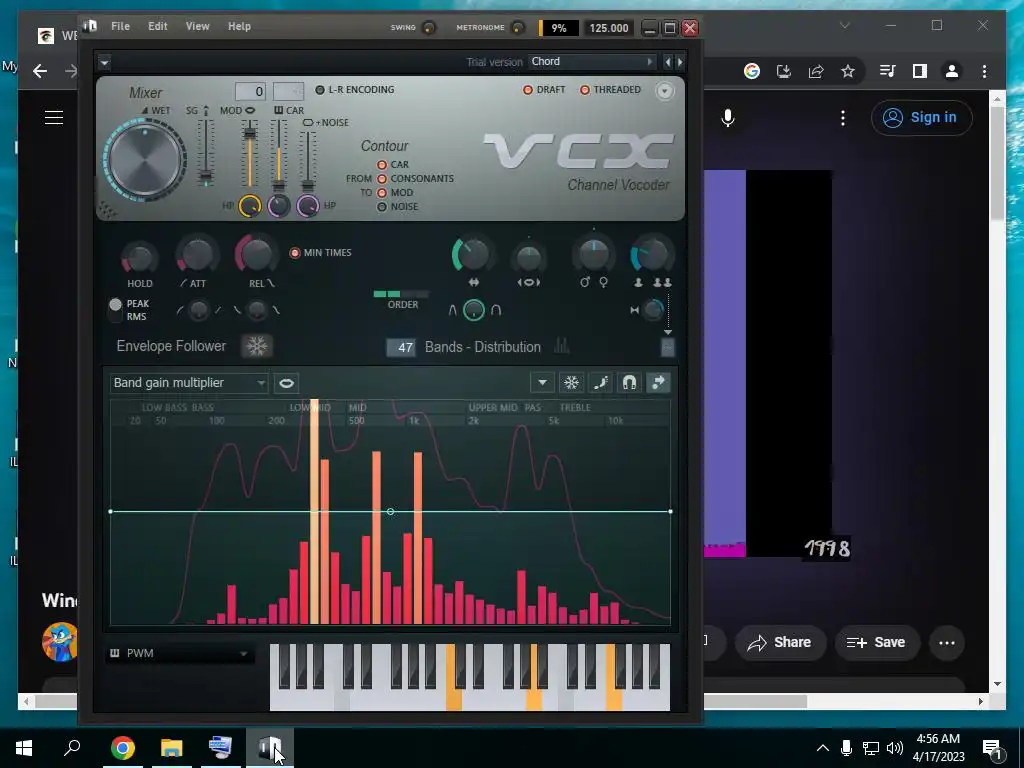1024x768 pixels.
Task: Bookmark the page with the star icon
Action: (848, 71)
